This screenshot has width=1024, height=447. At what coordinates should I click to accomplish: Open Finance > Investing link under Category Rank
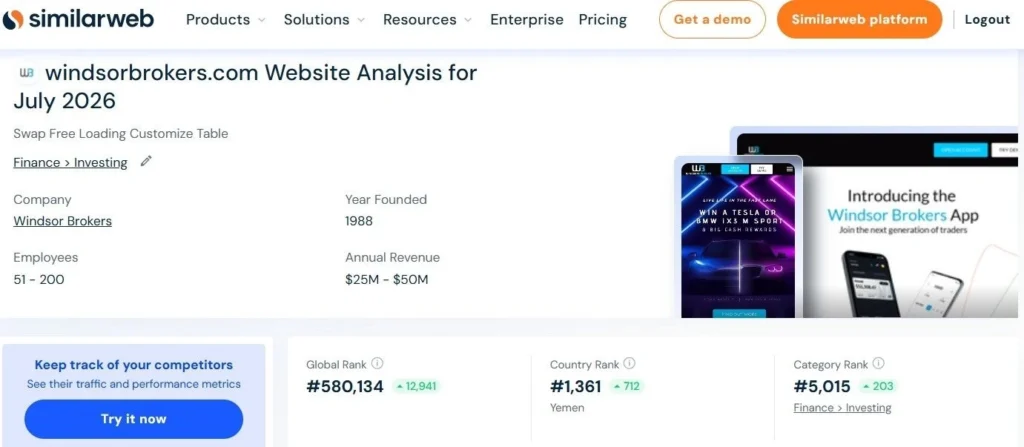coord(842,408)
